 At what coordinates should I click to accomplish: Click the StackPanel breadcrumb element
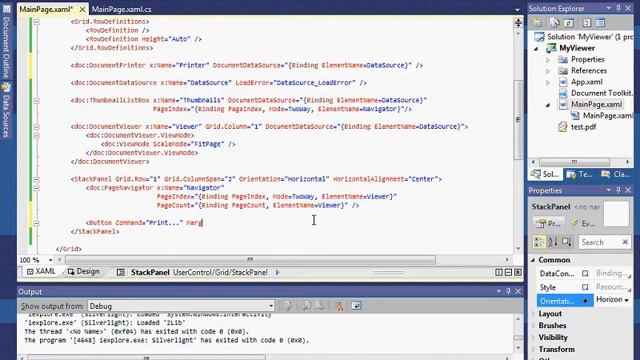click(x=150, y=272)
